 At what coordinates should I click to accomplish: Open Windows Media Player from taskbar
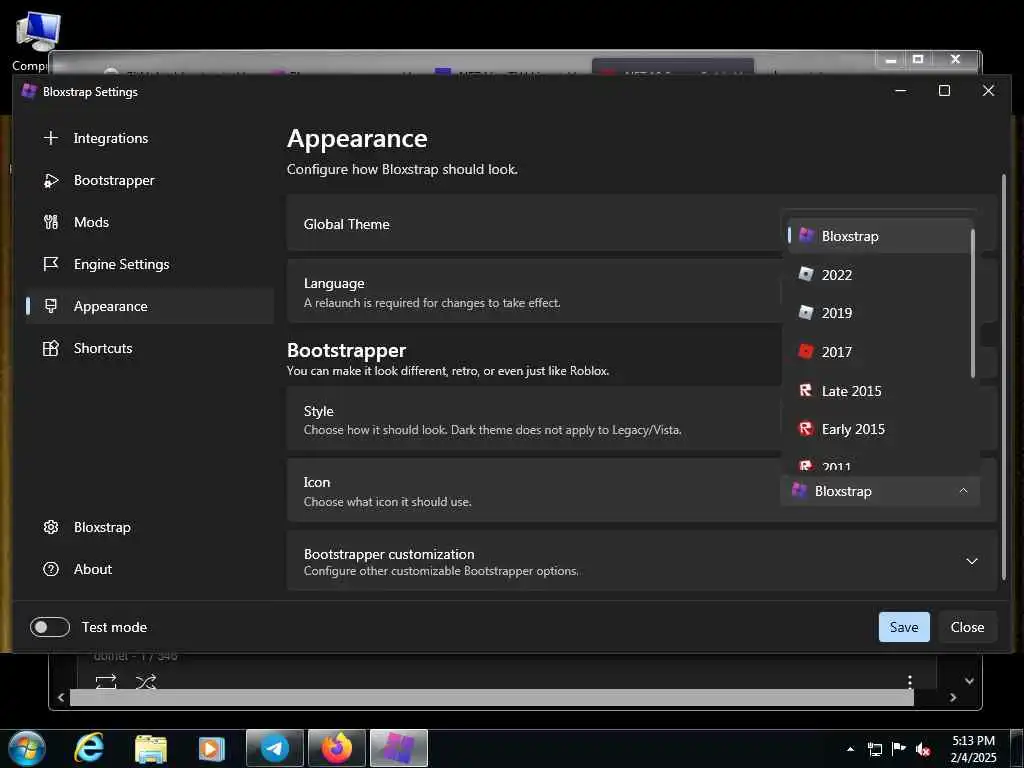point(211,748)
